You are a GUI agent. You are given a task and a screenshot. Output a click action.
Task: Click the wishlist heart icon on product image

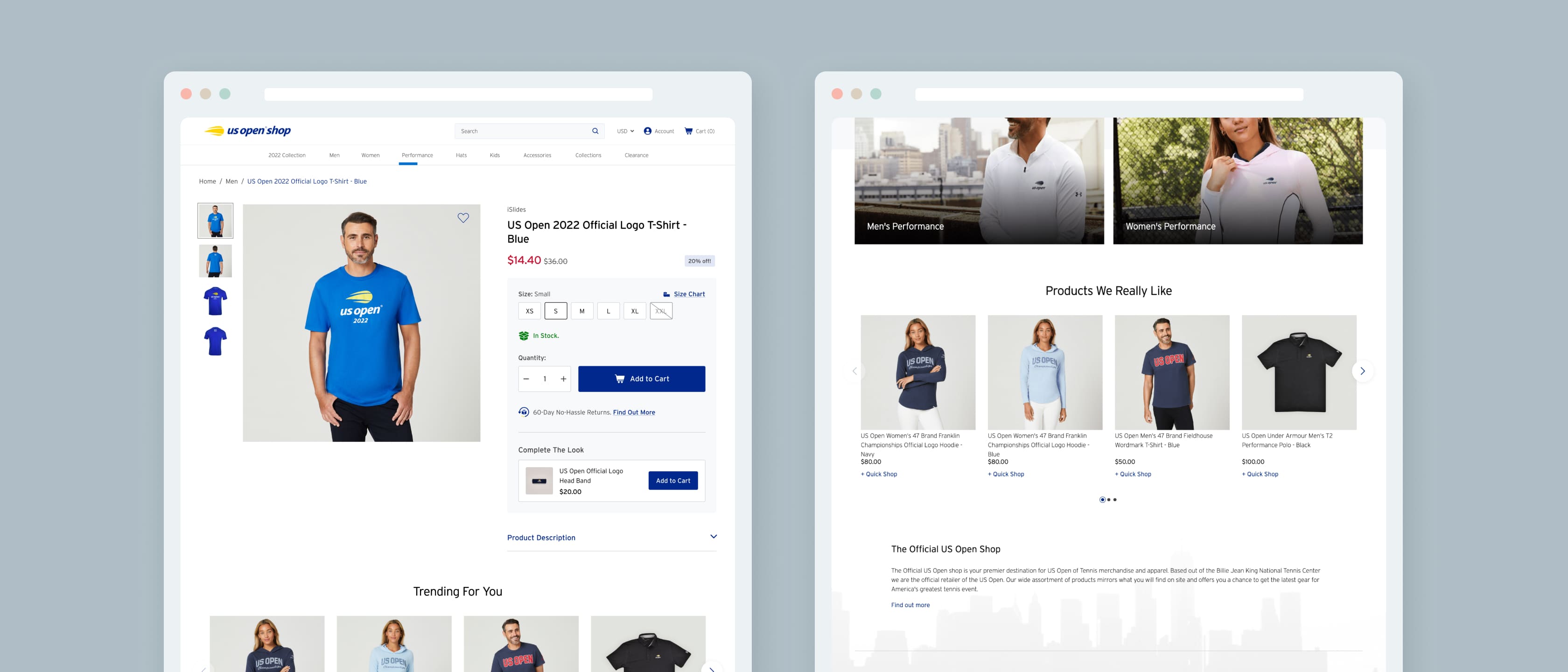(x=463, y=218)
